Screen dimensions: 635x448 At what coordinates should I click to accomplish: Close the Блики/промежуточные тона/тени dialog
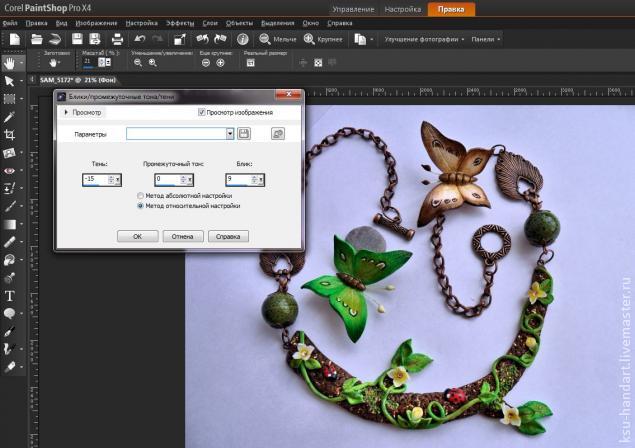click(289, 94)
